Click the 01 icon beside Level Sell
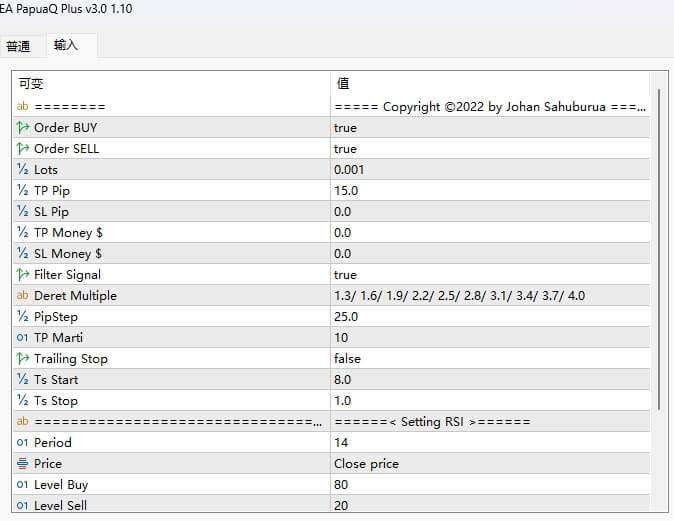Image resolution: width=674 pixels, height=521 pixels. (x=22, y=506)
